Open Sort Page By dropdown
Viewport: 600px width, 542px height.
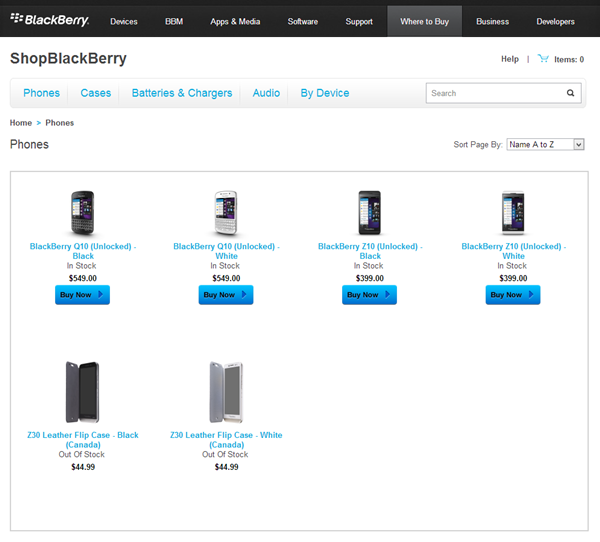pos(545,144)
